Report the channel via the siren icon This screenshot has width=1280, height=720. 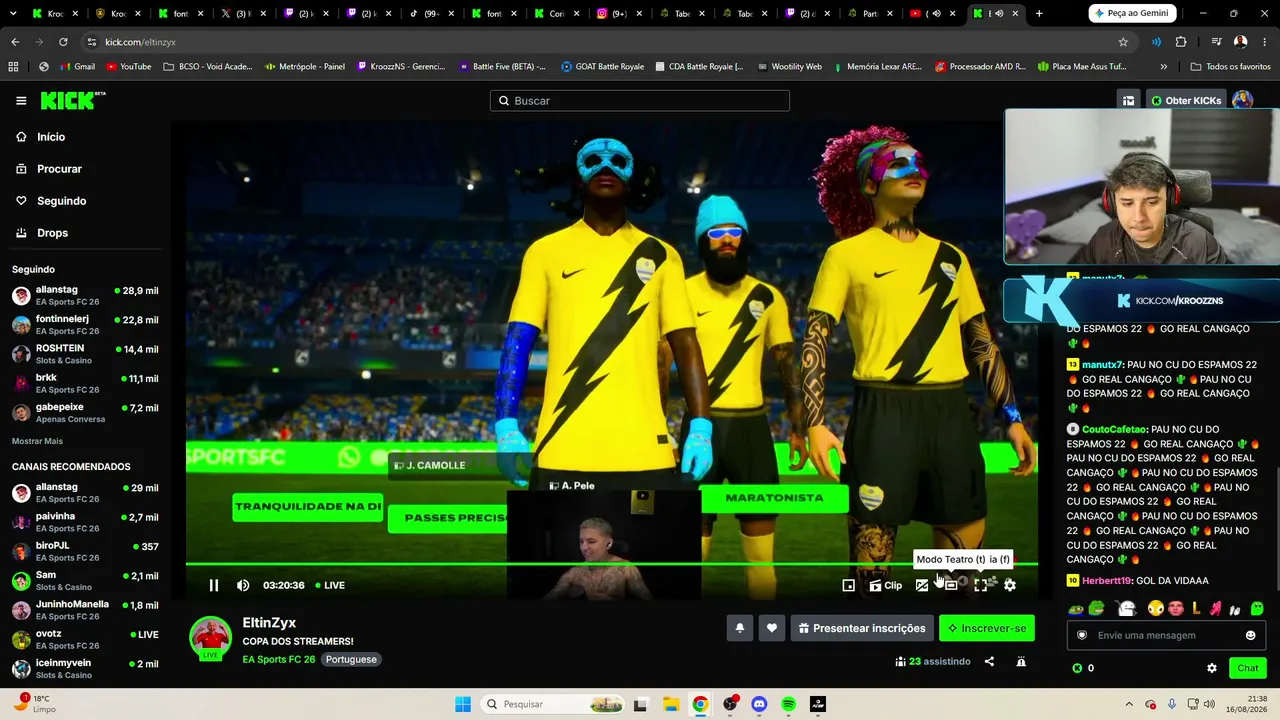(x=1021, y=661)
